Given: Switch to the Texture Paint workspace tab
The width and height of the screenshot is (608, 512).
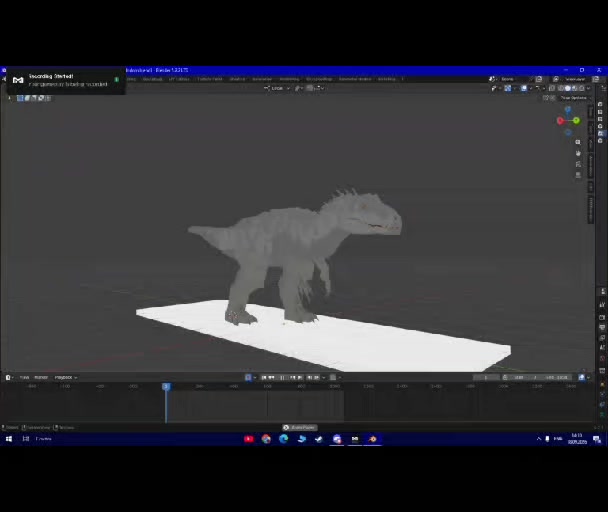Looking at the screenshot, I should pos(210,79).
